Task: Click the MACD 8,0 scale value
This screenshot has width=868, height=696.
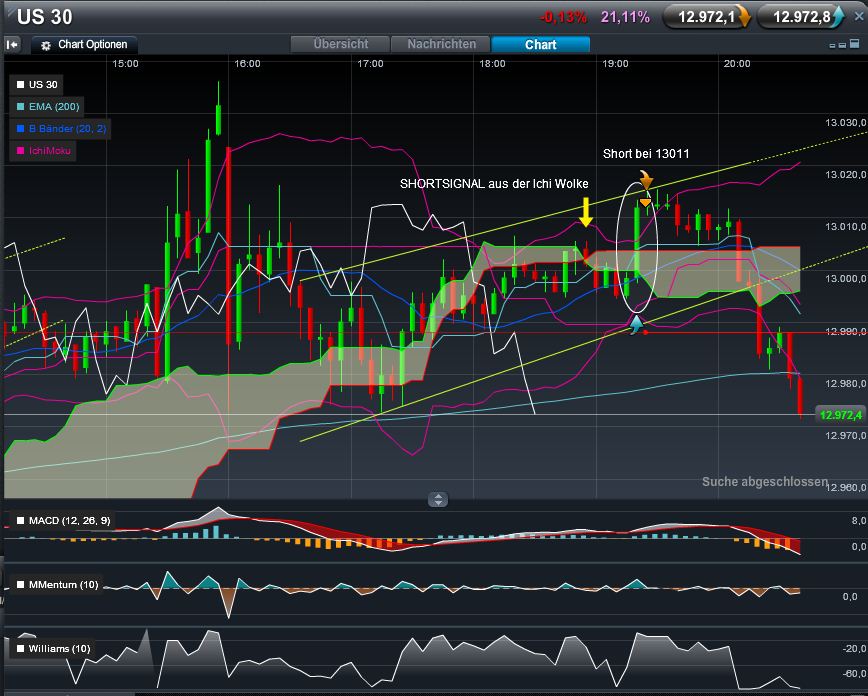Action: (x=859, y=520)
